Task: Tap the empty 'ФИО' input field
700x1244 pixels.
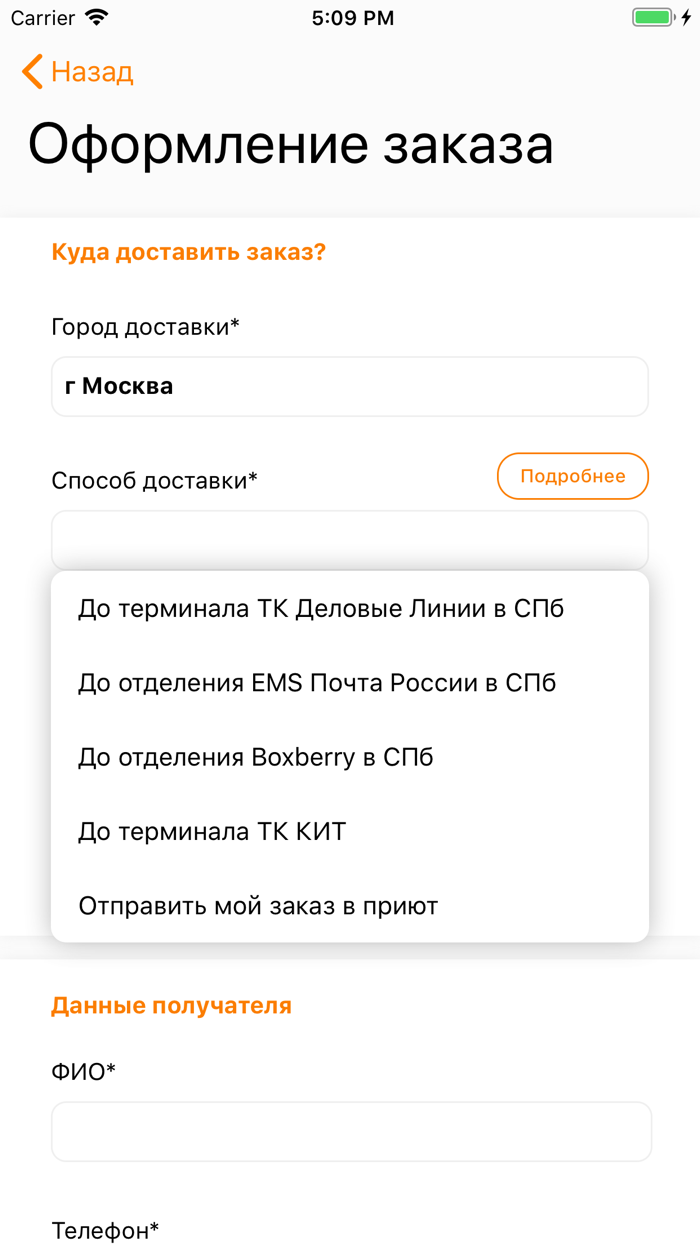Action: pyautogui.click(x=350, y=1131)
